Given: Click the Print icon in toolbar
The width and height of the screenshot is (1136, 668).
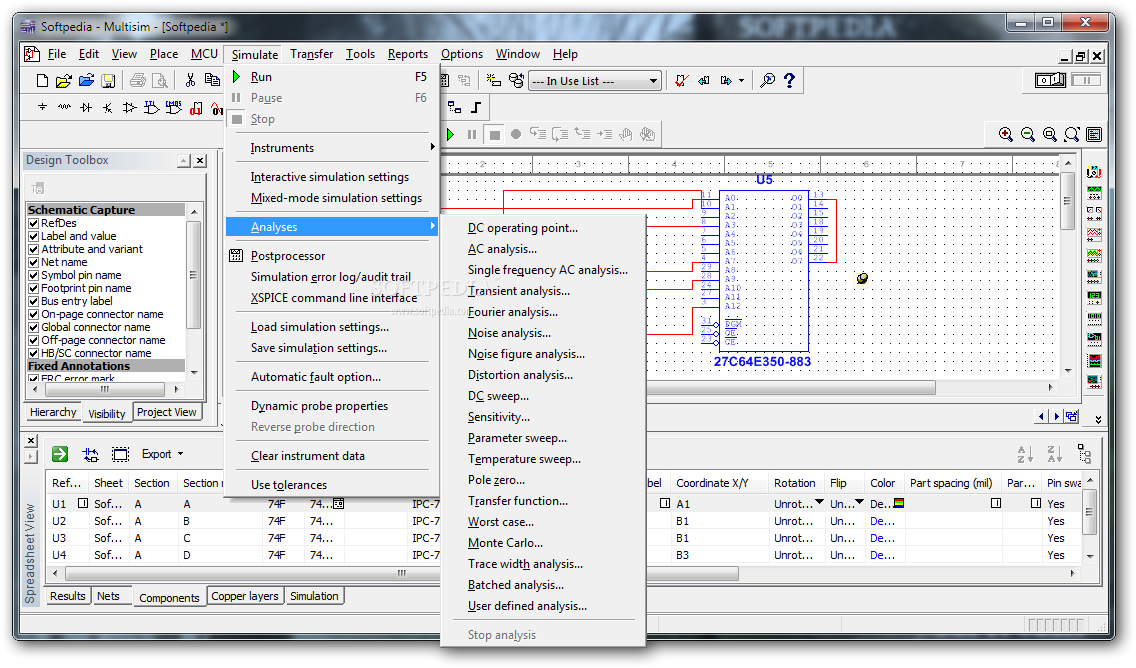Looking at the screenshot, I should pyautogui.click(x=138, y=80).
